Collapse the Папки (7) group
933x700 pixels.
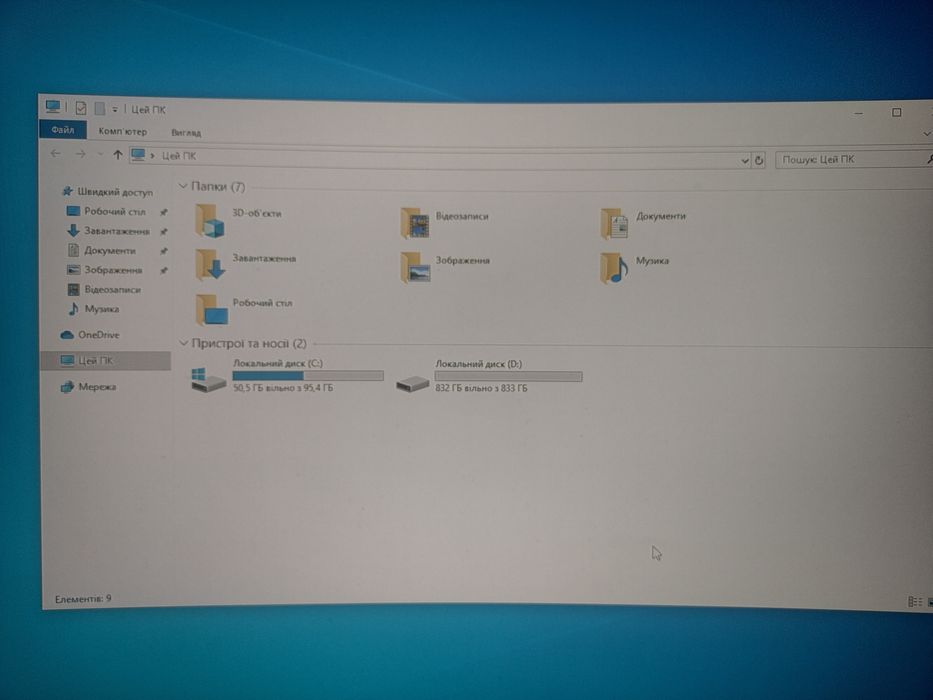coord(183,186)
